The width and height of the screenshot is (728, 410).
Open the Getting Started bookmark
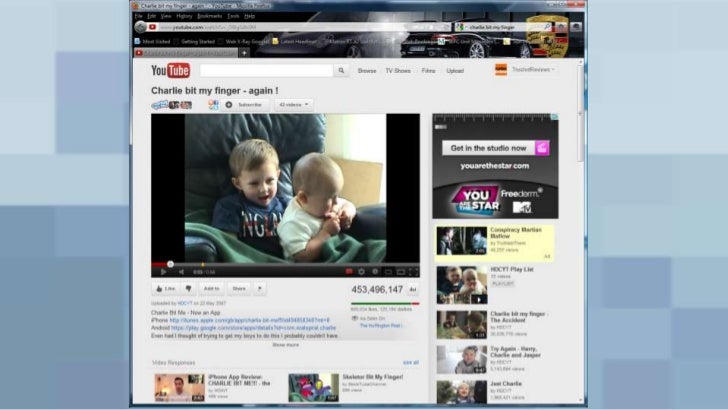195,41
